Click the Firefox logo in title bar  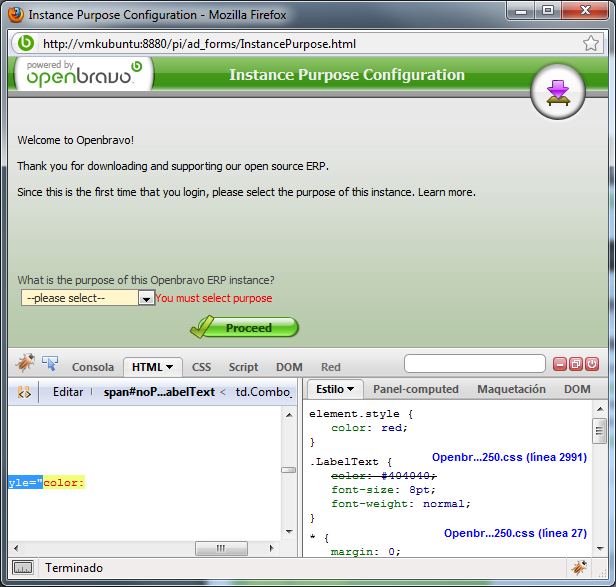click(x=16, y=15)
